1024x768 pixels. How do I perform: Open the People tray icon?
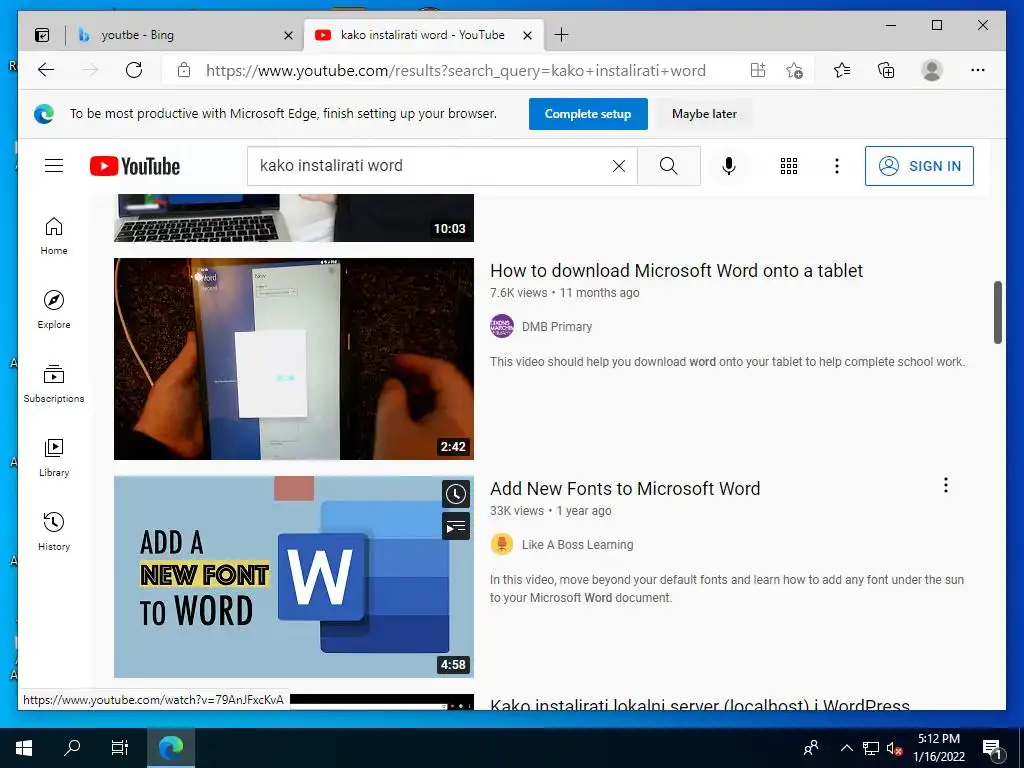pyautogui.click(x=811, y=748)
